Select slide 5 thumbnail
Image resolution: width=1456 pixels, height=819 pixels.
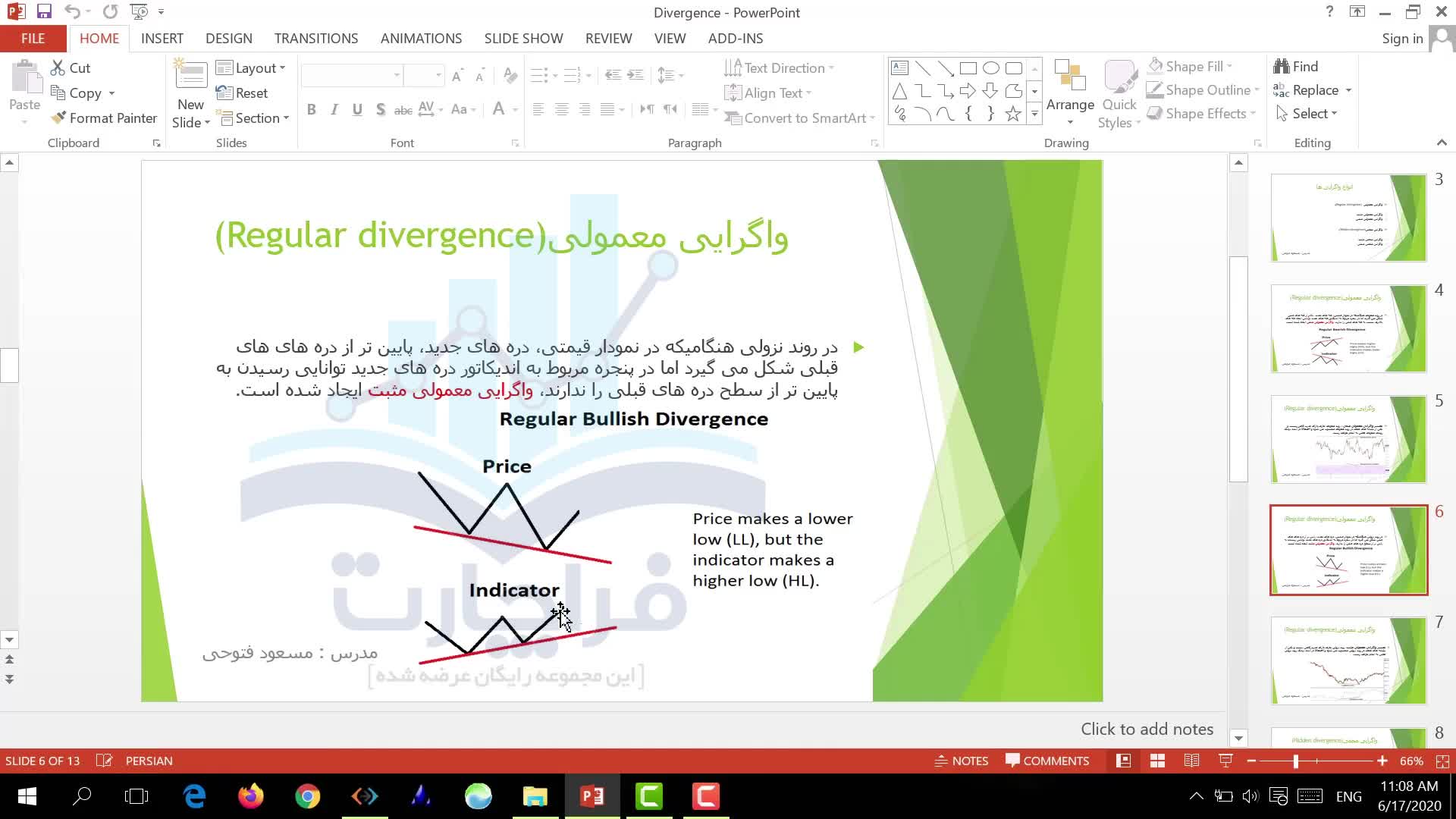pos(1348,439)
